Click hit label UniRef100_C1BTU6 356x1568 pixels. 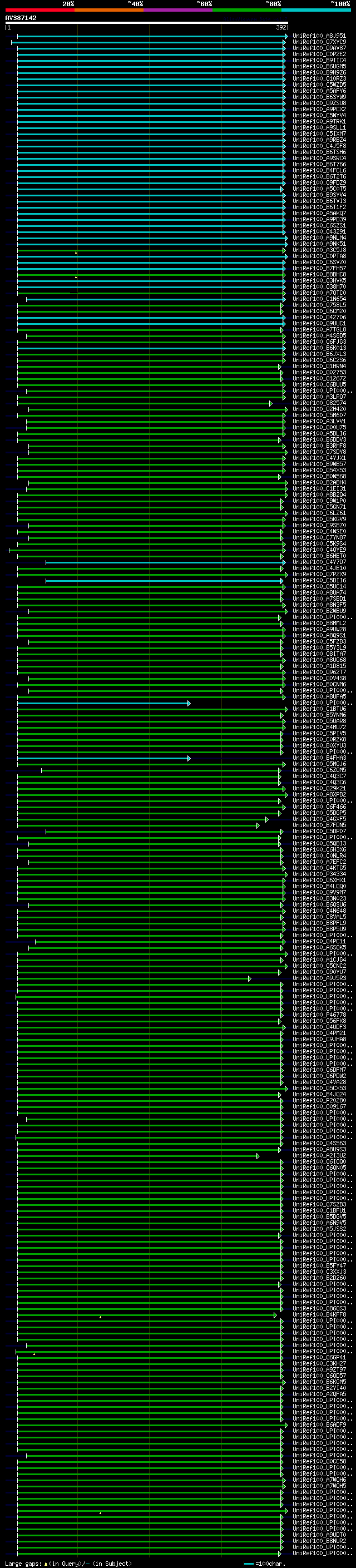pyautogui.click(x=319, y=709)
